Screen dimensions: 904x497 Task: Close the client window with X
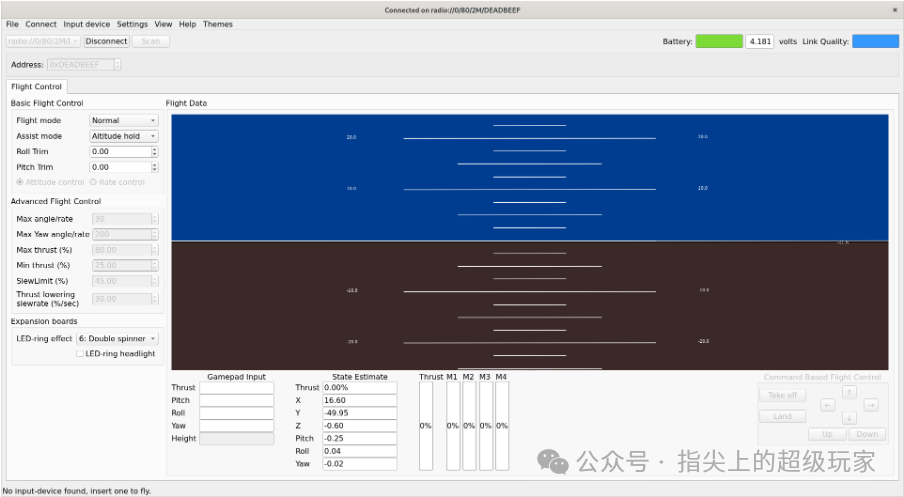coord(894,9)
